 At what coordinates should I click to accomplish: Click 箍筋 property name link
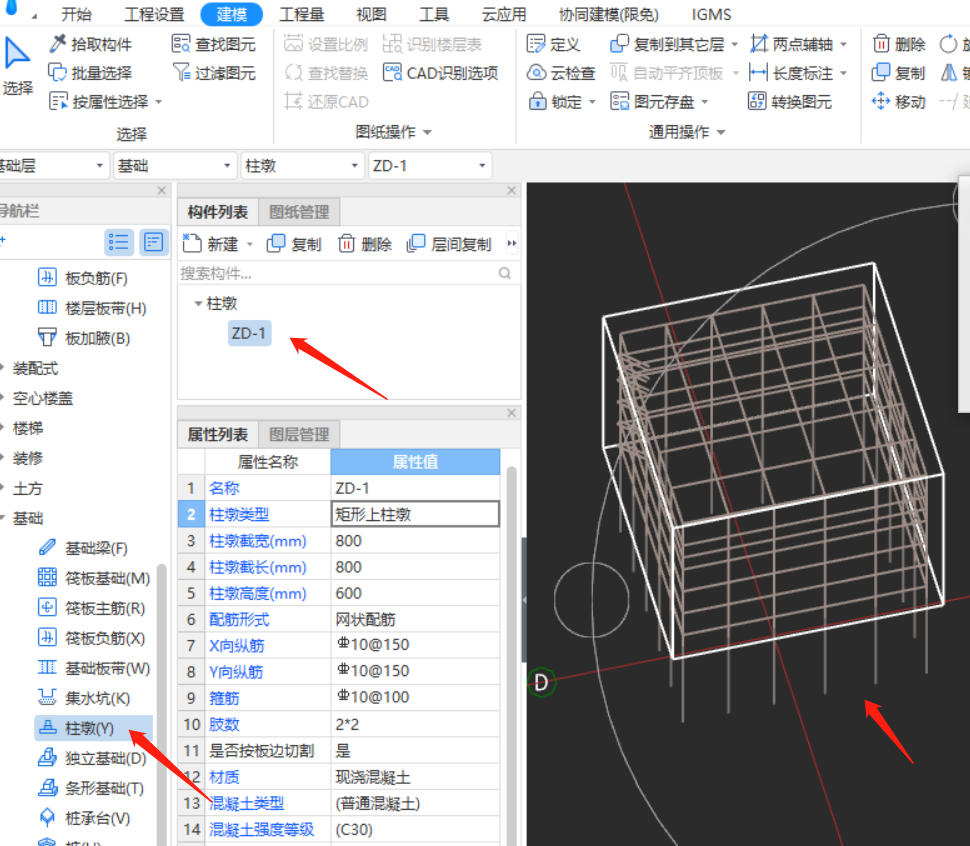pyautogui.click(x=224, y=698)
